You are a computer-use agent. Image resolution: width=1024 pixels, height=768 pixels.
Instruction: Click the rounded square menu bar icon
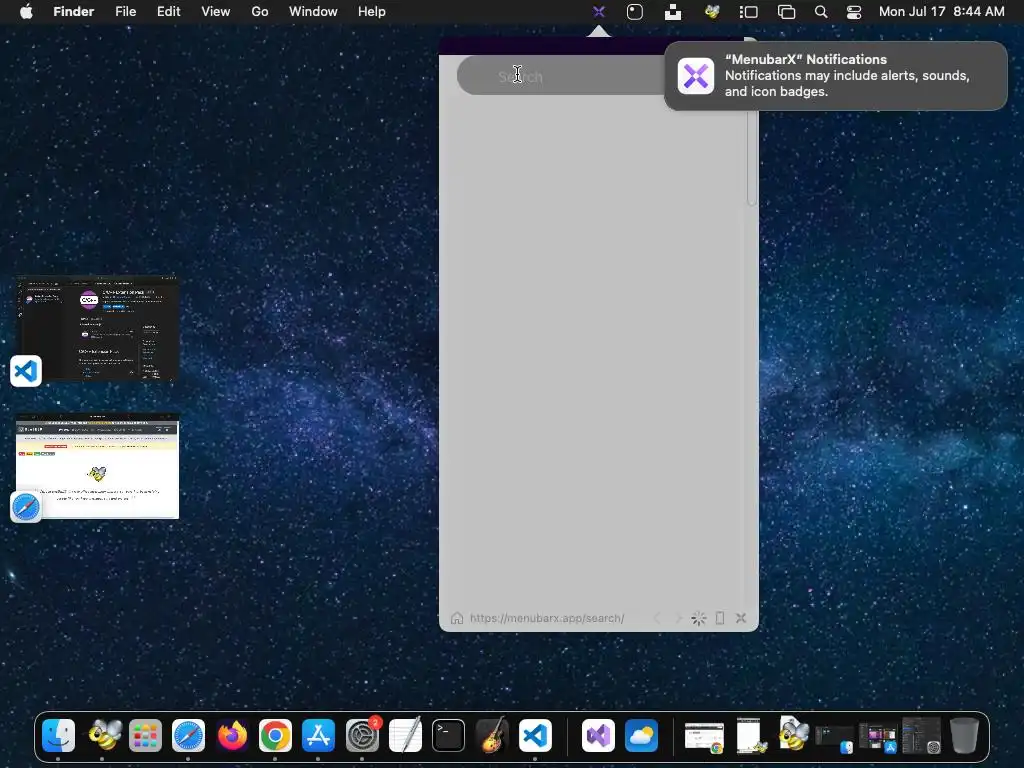pos(635,12)
